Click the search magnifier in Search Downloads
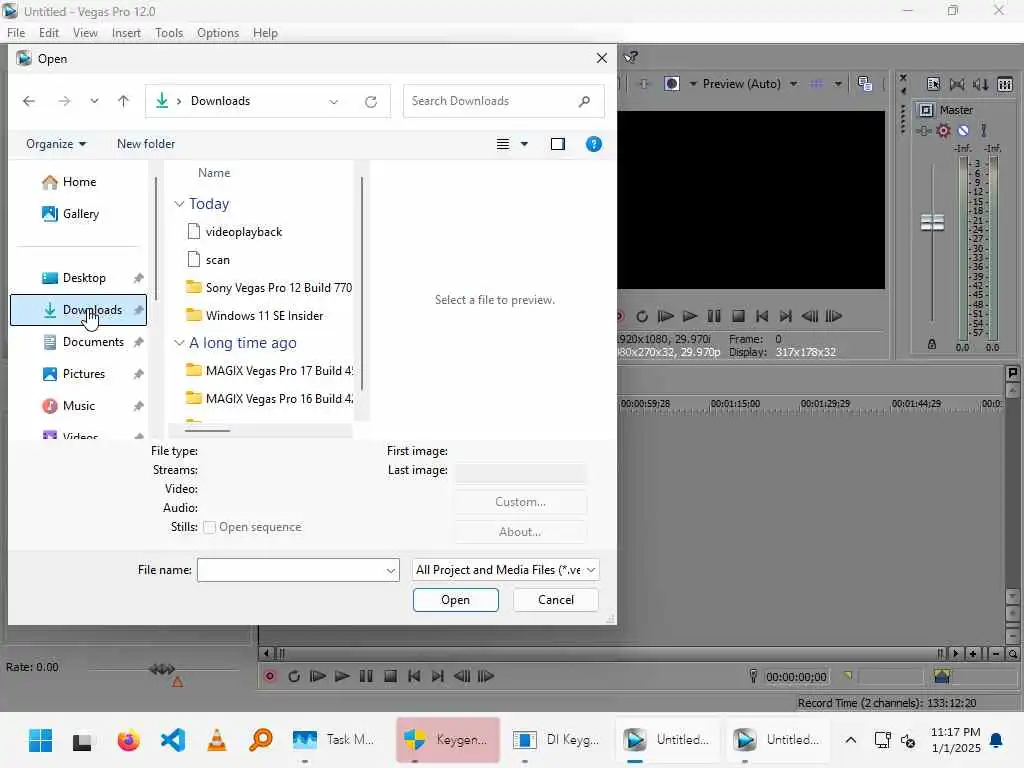The image size is (1024, 768). tap(584, 101)
